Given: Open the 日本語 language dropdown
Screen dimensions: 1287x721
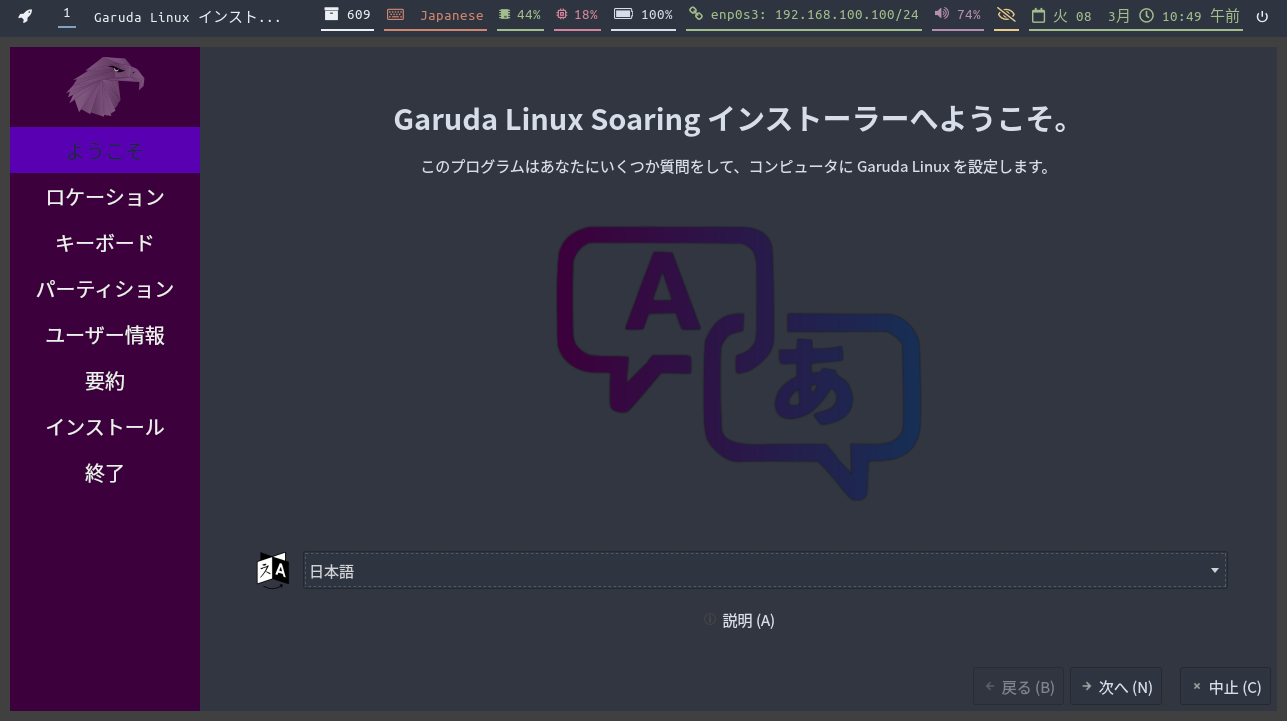Looking at the screenshot, I should point(765,571).
